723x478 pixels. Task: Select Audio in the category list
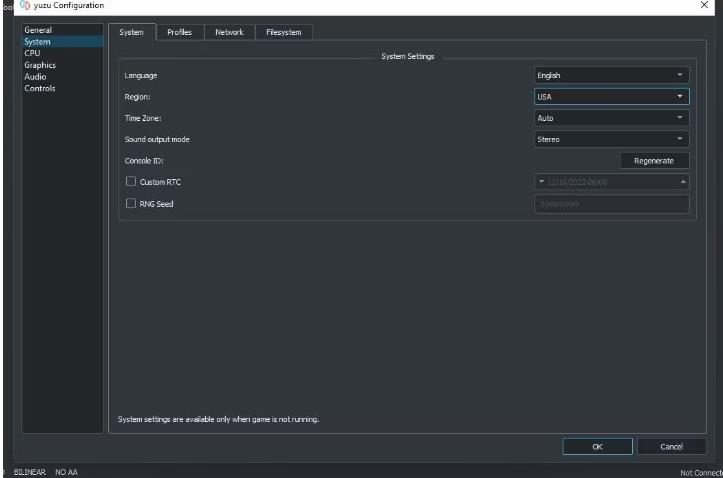pos(36,76)
